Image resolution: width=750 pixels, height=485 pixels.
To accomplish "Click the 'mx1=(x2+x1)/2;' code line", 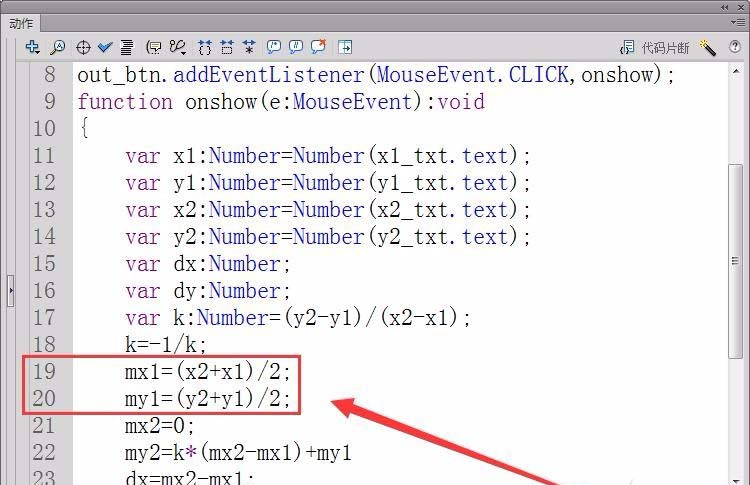I will (x=208, y=372).
